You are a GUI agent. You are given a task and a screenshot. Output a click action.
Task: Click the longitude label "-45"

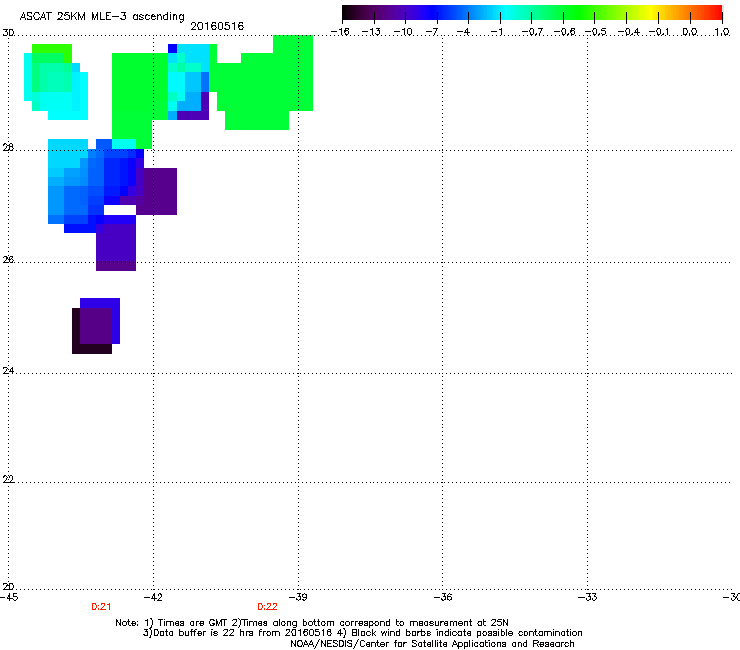[x=9, y=597]
